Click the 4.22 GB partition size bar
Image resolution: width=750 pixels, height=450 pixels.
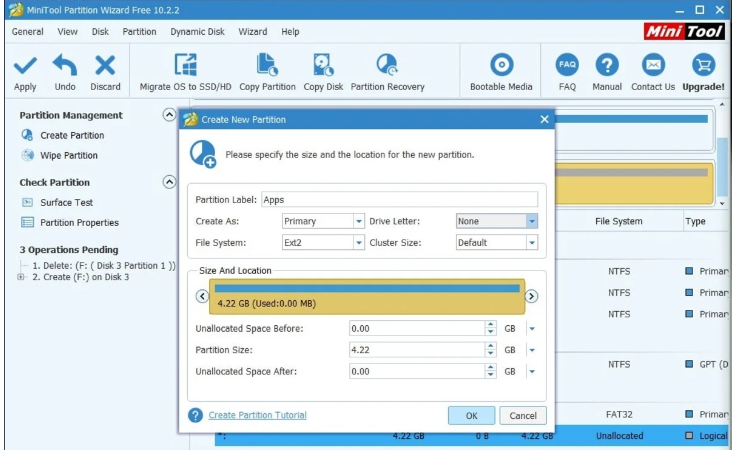point(367,296)
